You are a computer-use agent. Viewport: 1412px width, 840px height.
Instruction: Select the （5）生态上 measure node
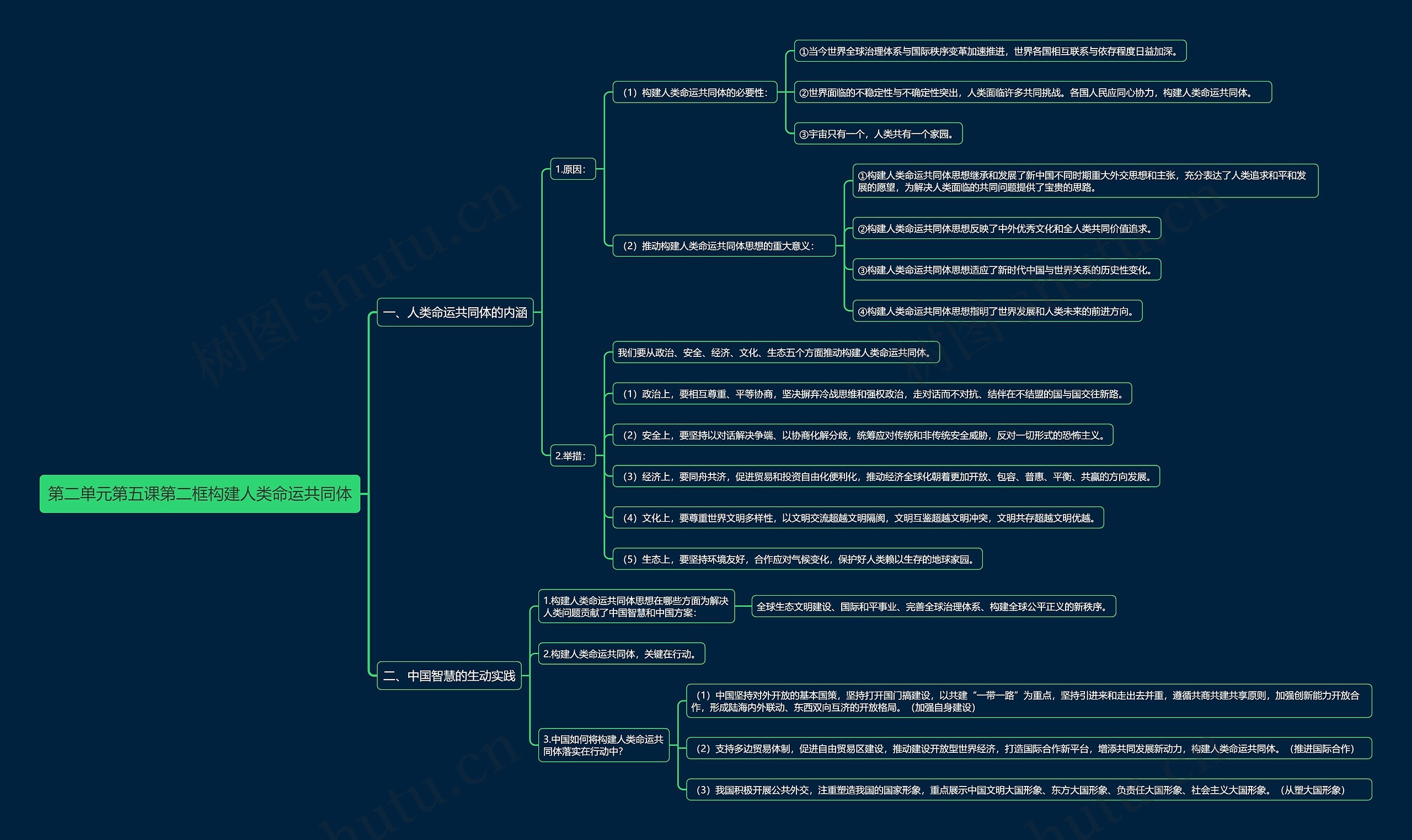coord(797,559)
